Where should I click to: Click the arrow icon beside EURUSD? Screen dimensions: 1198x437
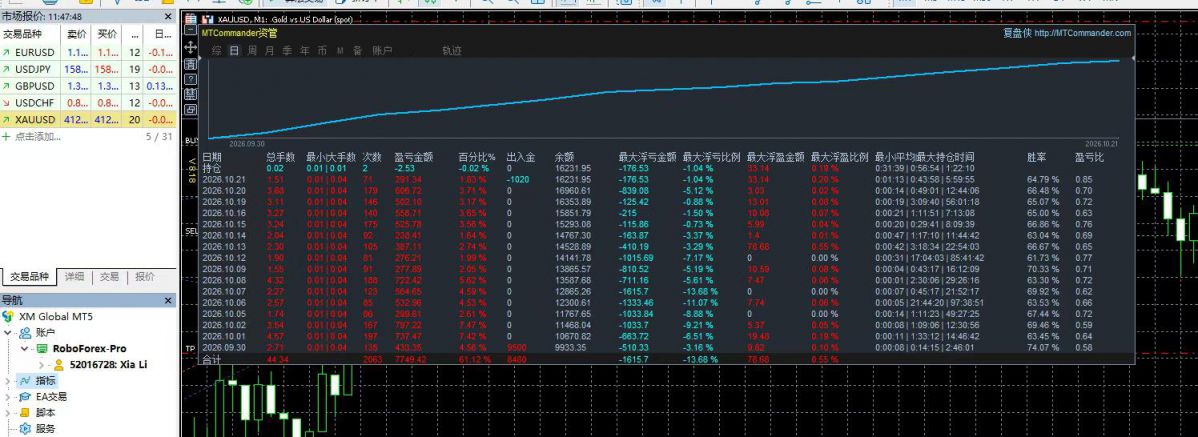(7, 53)
